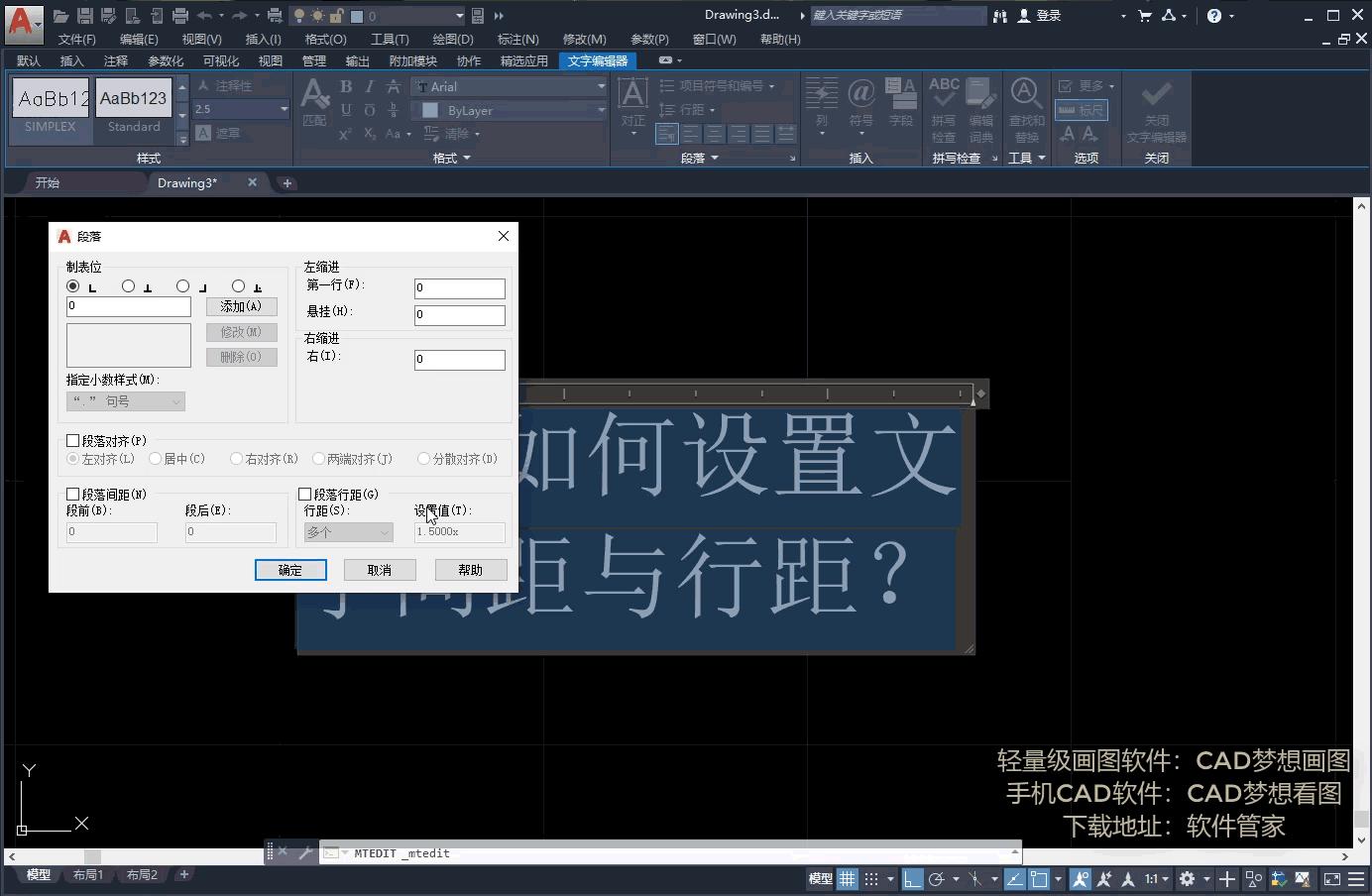Screen dimensions: 1372x896
Task: Click the 确定 button to confirm
Action: pos(290,569)
